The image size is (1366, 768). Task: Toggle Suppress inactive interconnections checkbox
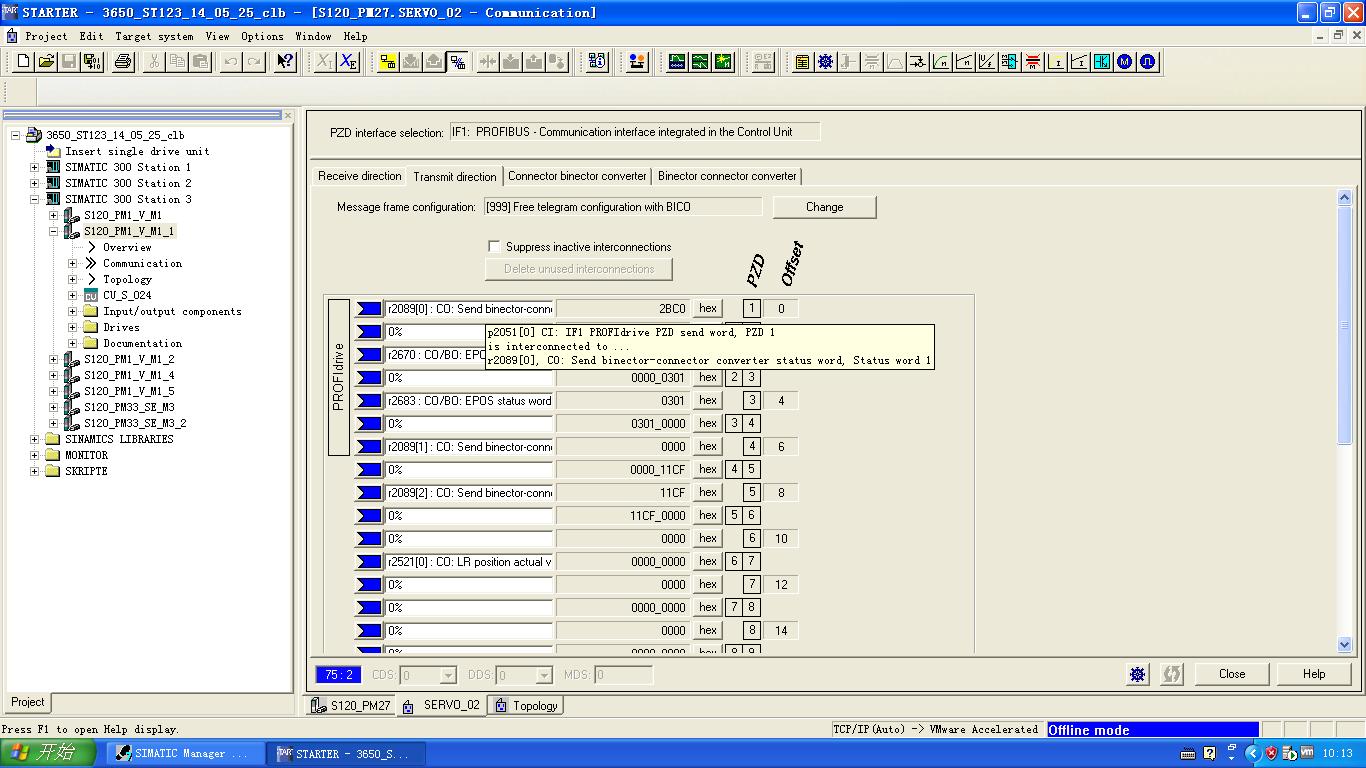click(x=494, y=246)
